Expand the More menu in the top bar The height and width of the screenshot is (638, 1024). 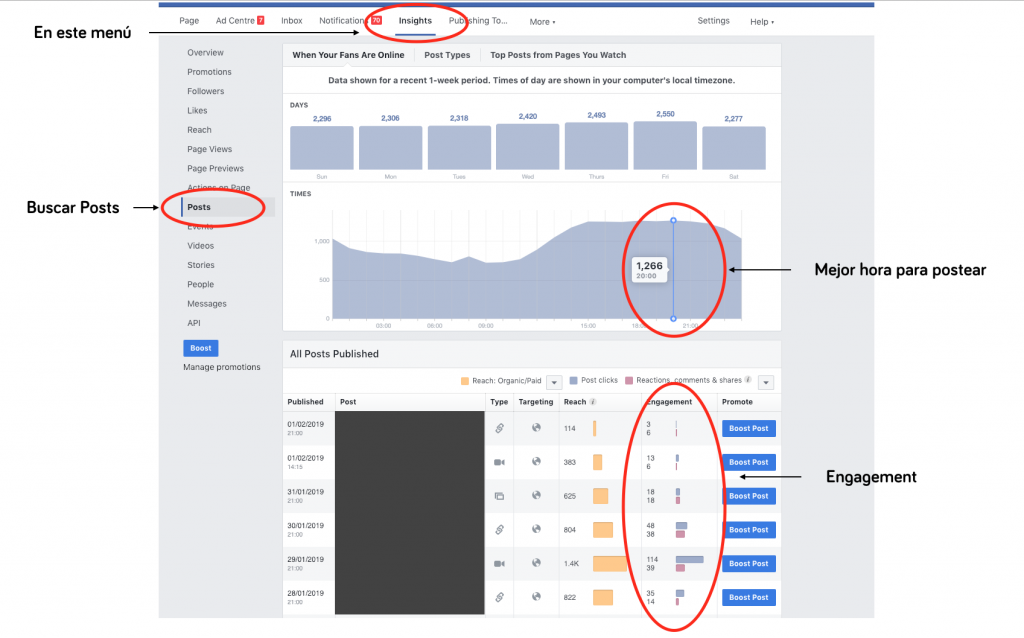tap(542, 21)
